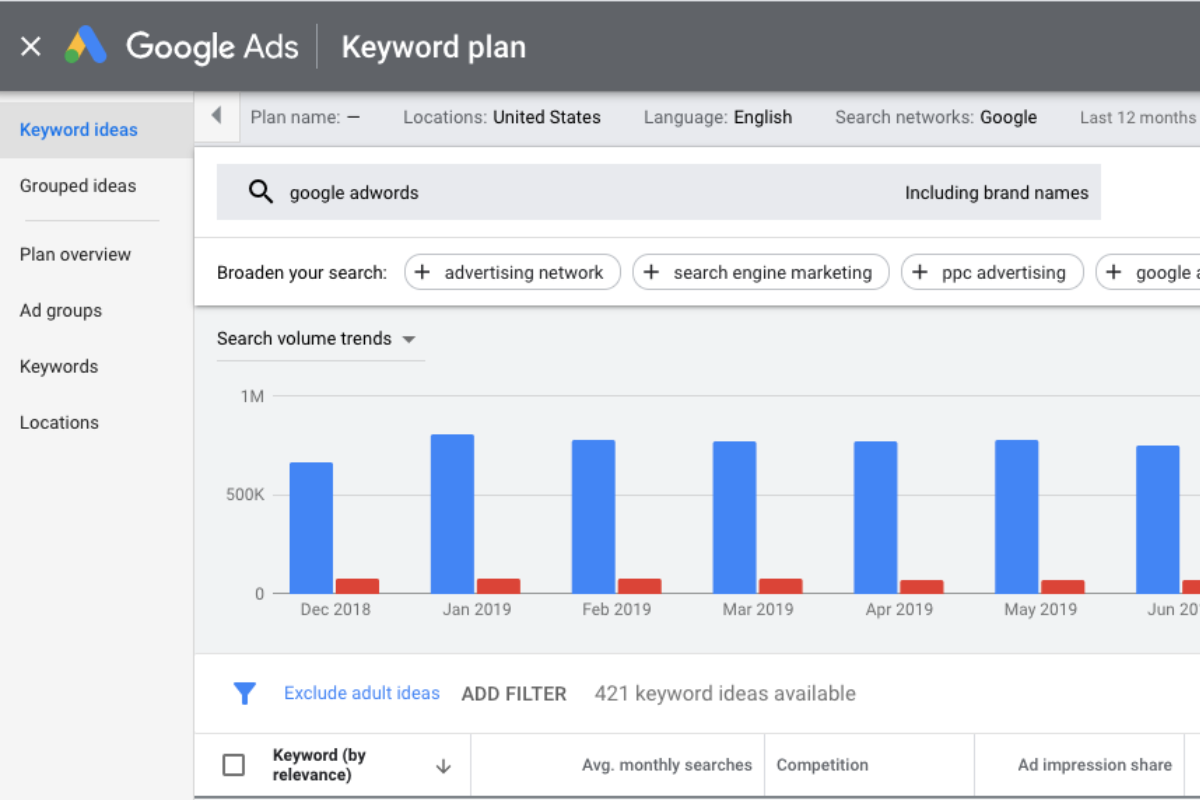Click the blue filter funnel icon

point(244,693)
